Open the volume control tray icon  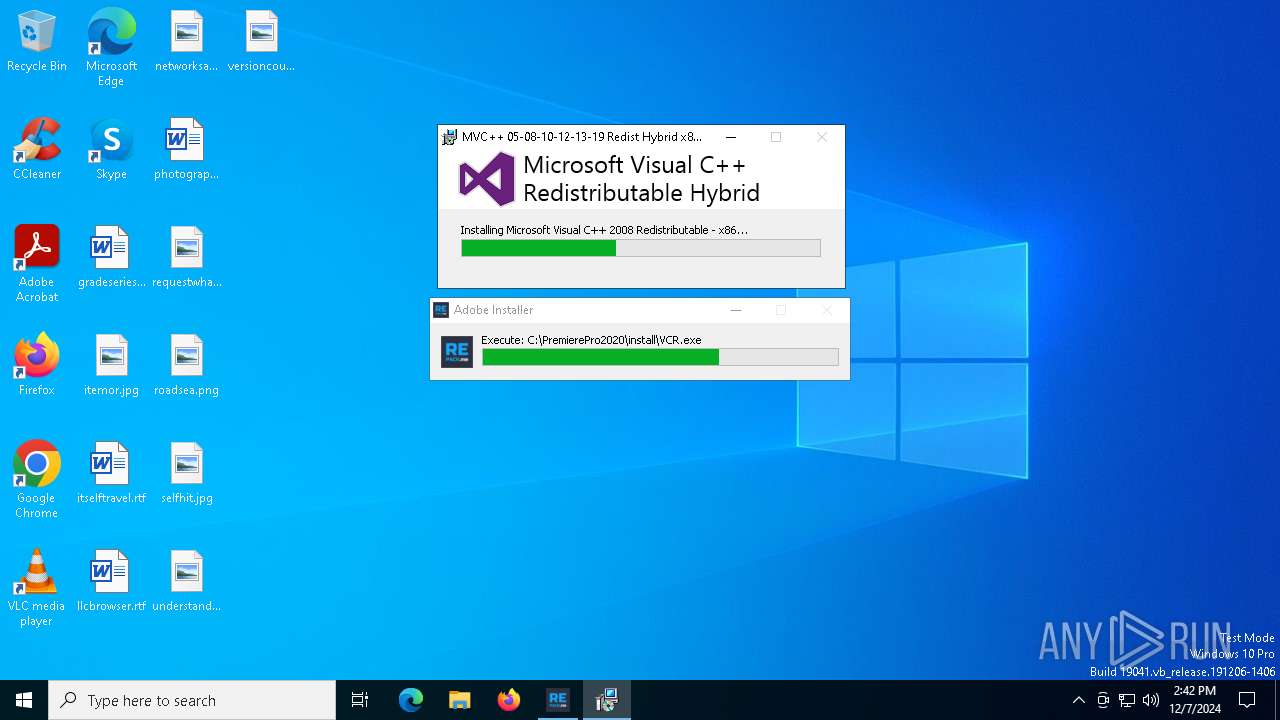[x=1151, y=700]
